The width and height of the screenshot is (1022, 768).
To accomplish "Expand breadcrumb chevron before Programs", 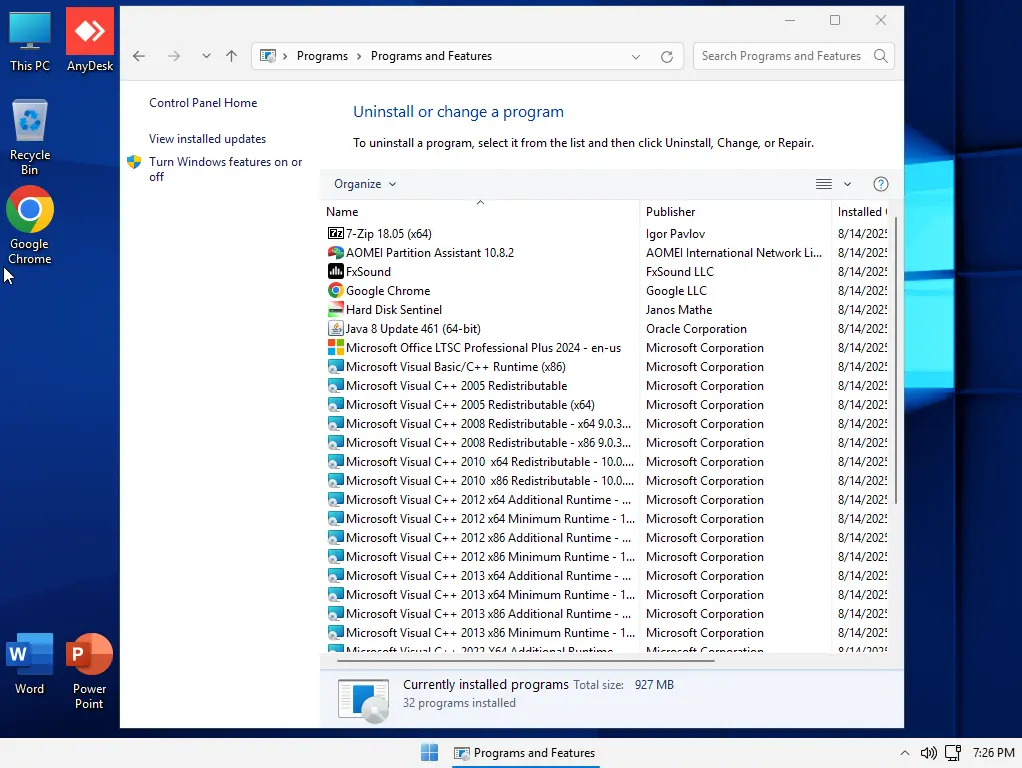I will coord(285,56).
